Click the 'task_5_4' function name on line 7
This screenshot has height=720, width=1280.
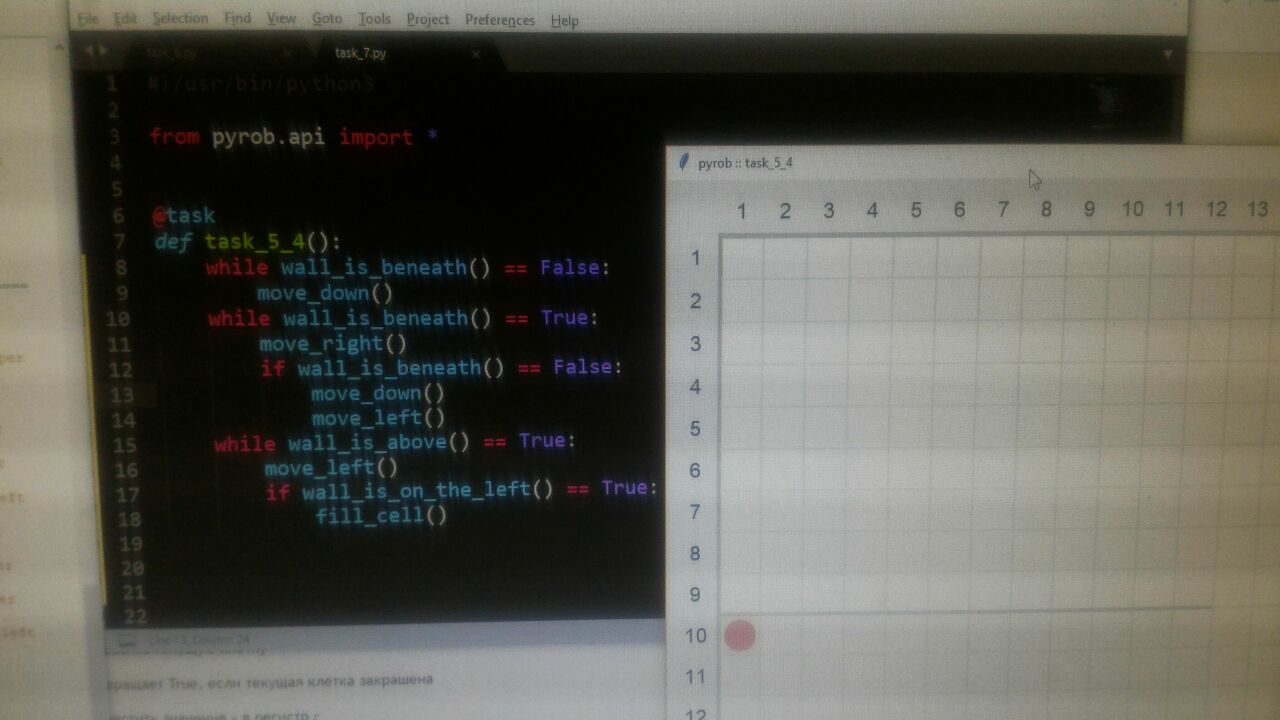[x=254, y=242]
